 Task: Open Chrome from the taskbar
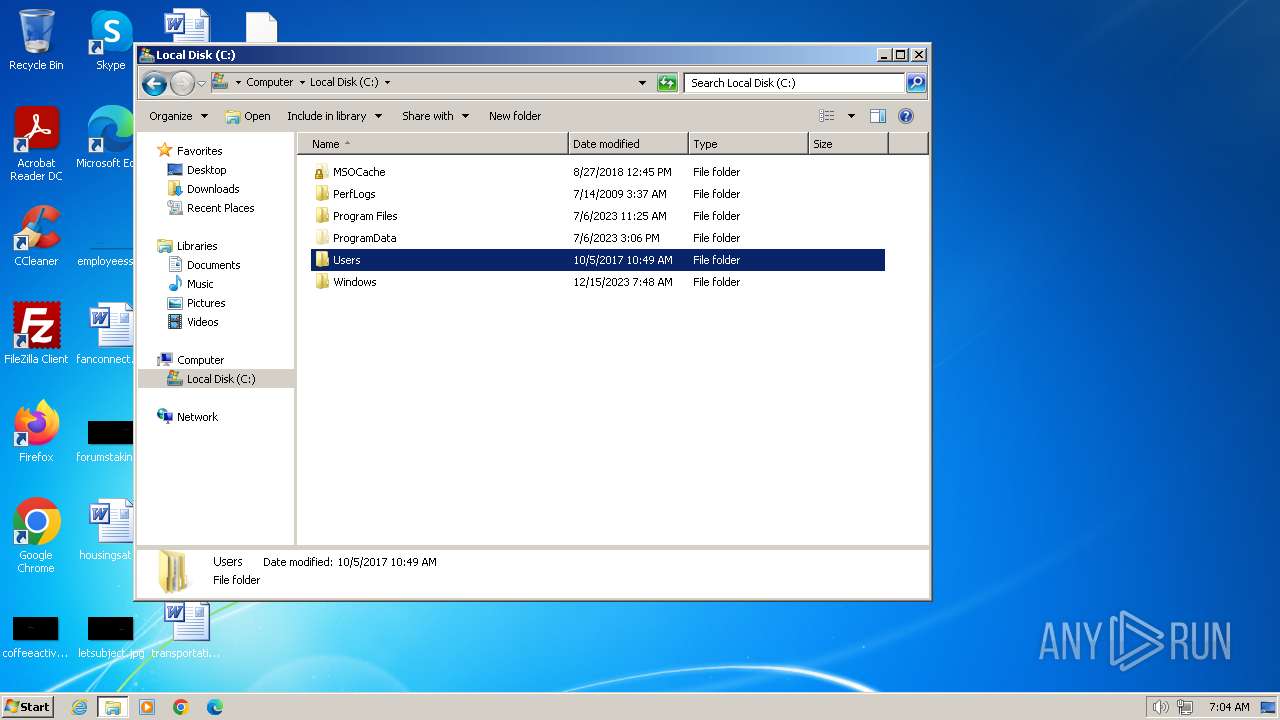[181, 707]
